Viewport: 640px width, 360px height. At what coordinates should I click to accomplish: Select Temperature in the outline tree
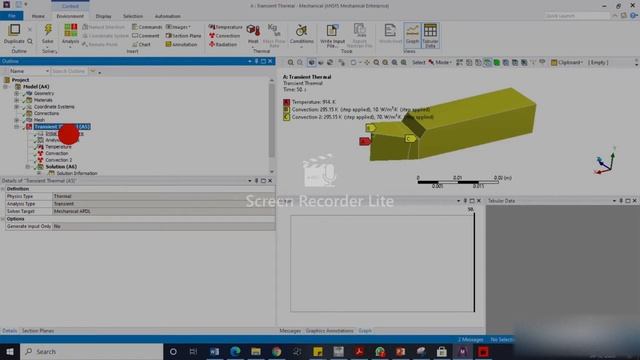(x=58, y=147)
